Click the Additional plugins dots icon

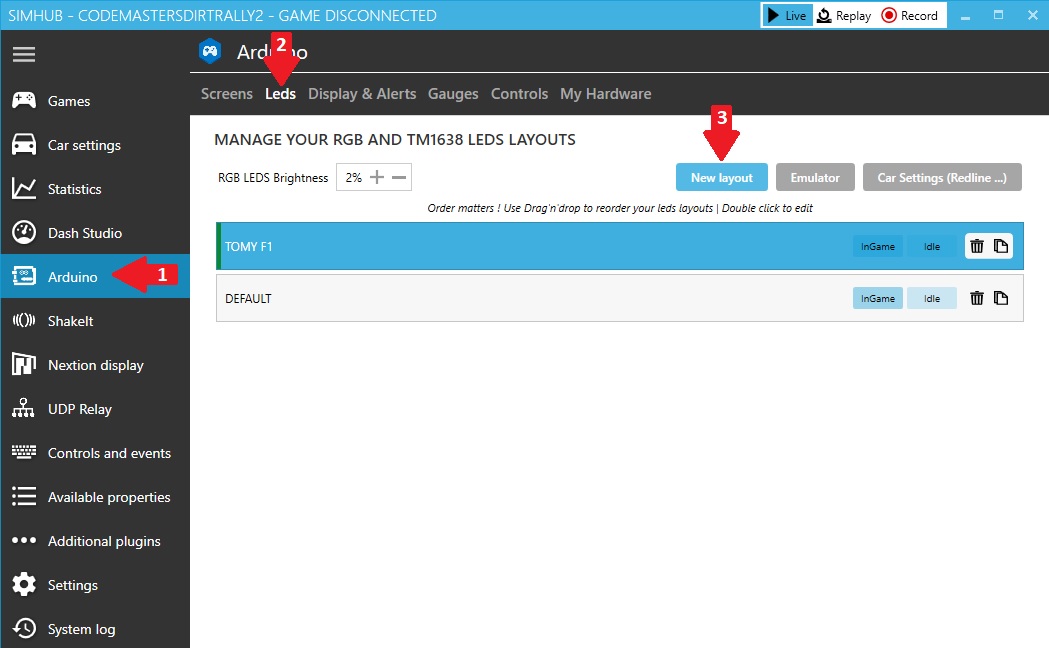[23, 540]
